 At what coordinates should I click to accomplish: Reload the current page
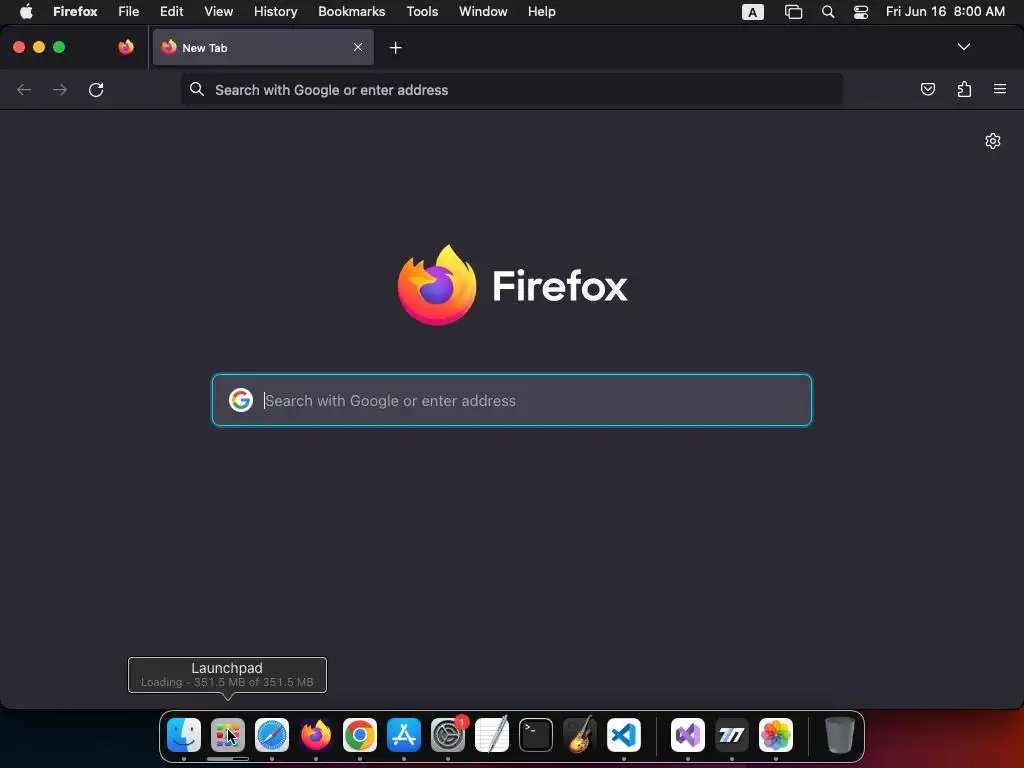click(x=96, y=89)
